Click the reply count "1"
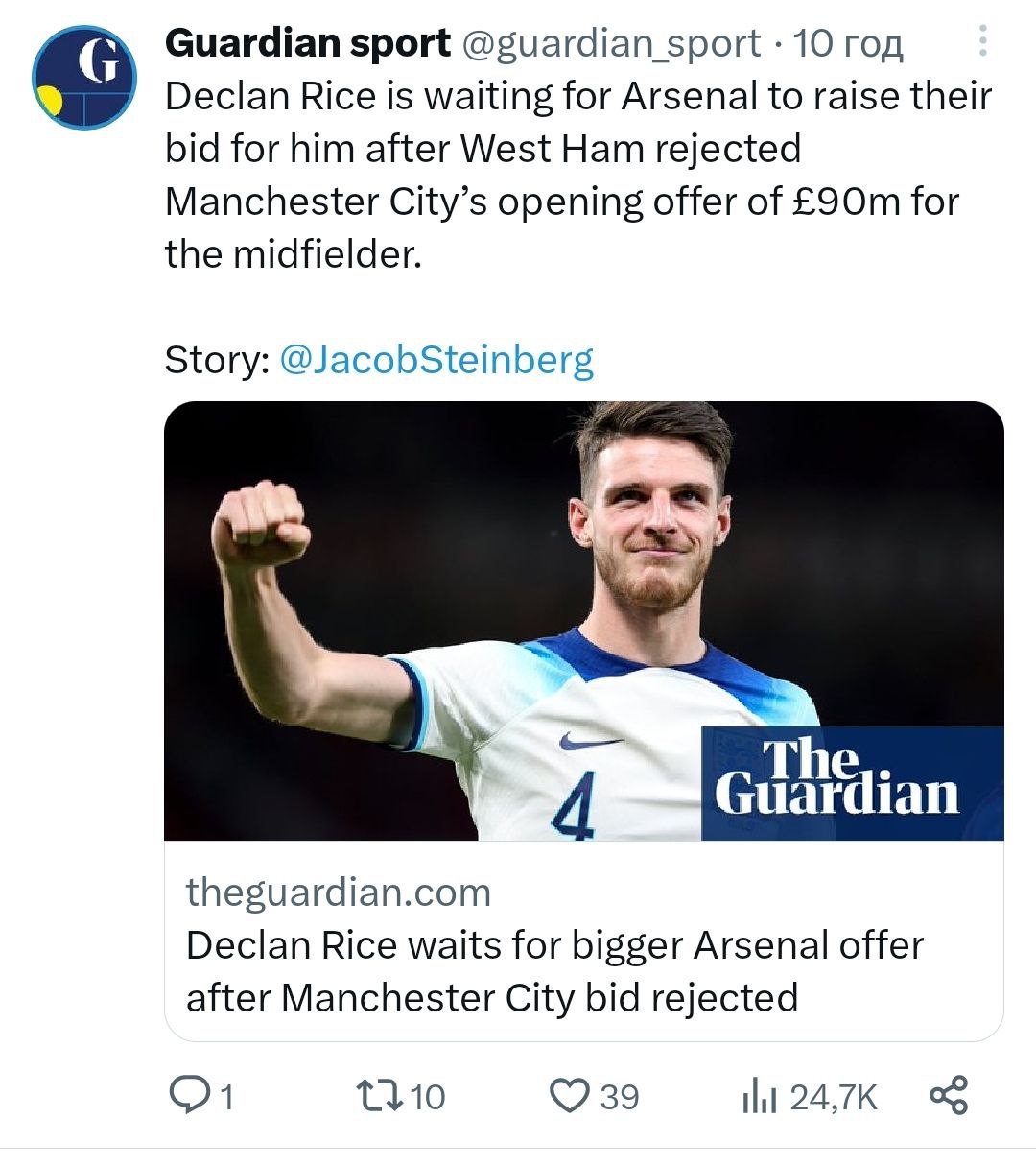Image resolution: width=1036 pixels, height=1166 pixels. click(227, 1097)
